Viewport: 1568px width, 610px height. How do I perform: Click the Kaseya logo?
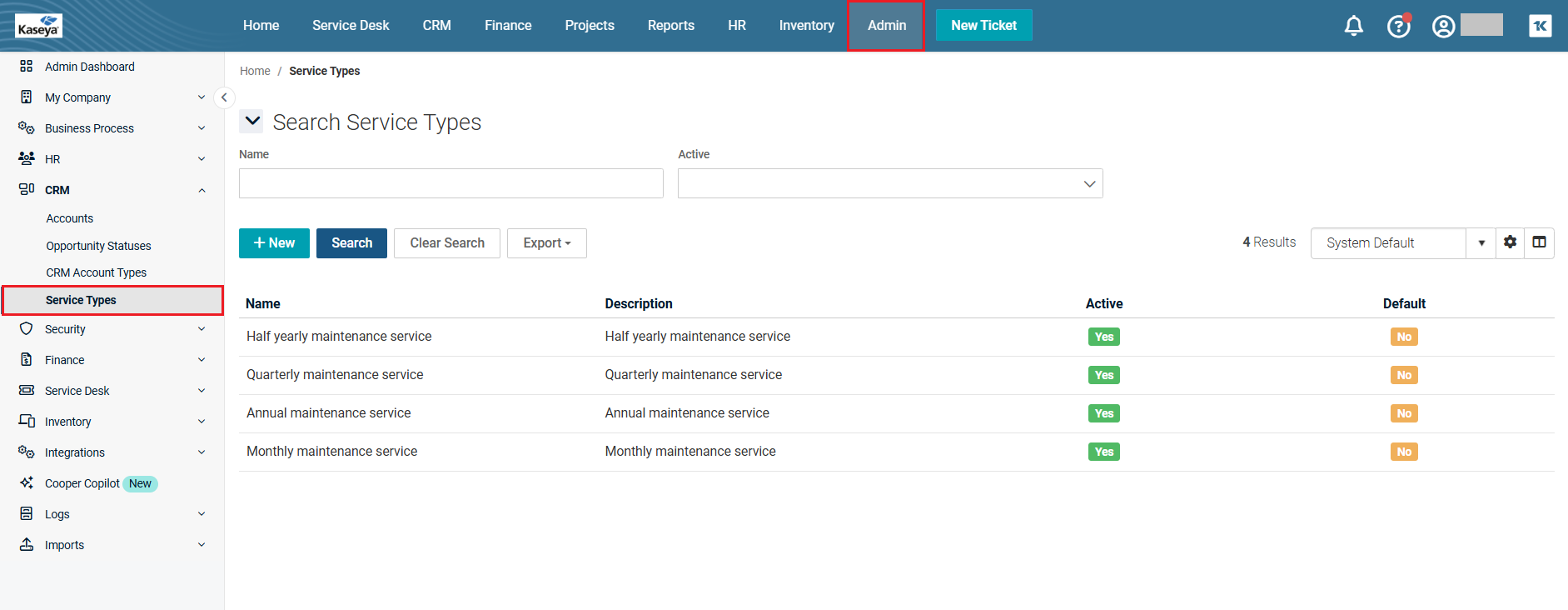point(38,26)
